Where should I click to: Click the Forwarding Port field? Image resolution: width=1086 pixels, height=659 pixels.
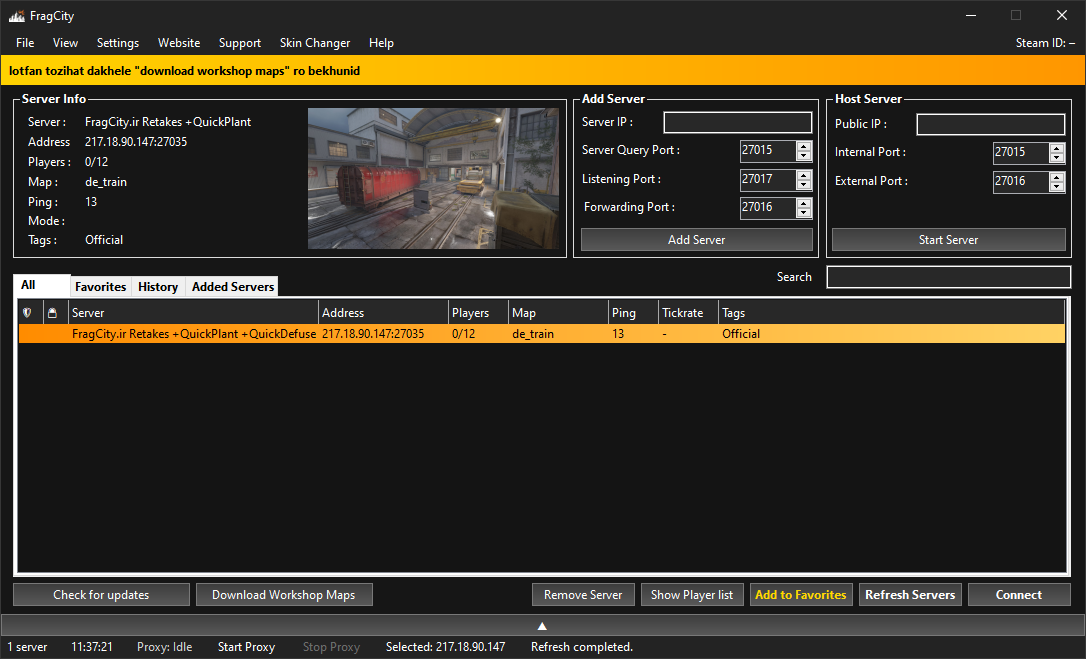768,207
